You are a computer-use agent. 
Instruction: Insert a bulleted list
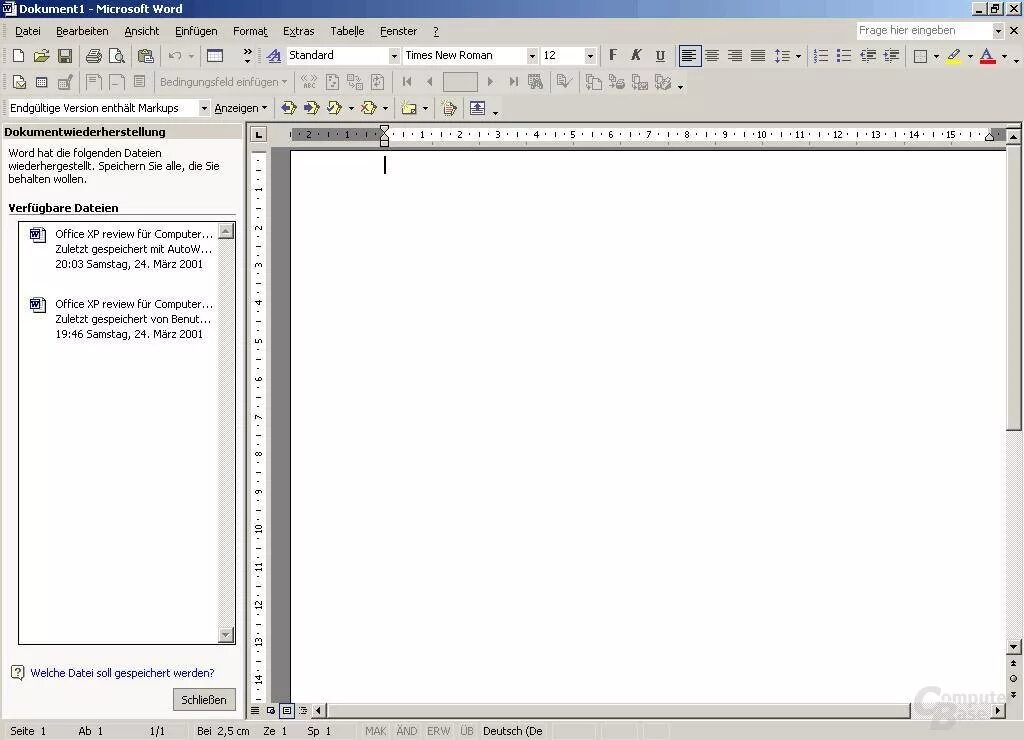pyautogui.click(x=844, y=56)
